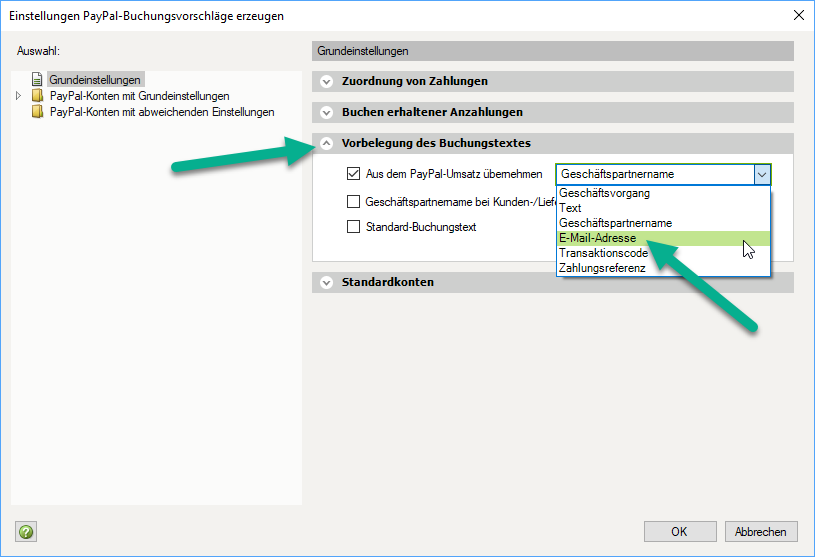The image size is (815, 557).
Task: Choose Text from the dropdown list
Action: 663,208
